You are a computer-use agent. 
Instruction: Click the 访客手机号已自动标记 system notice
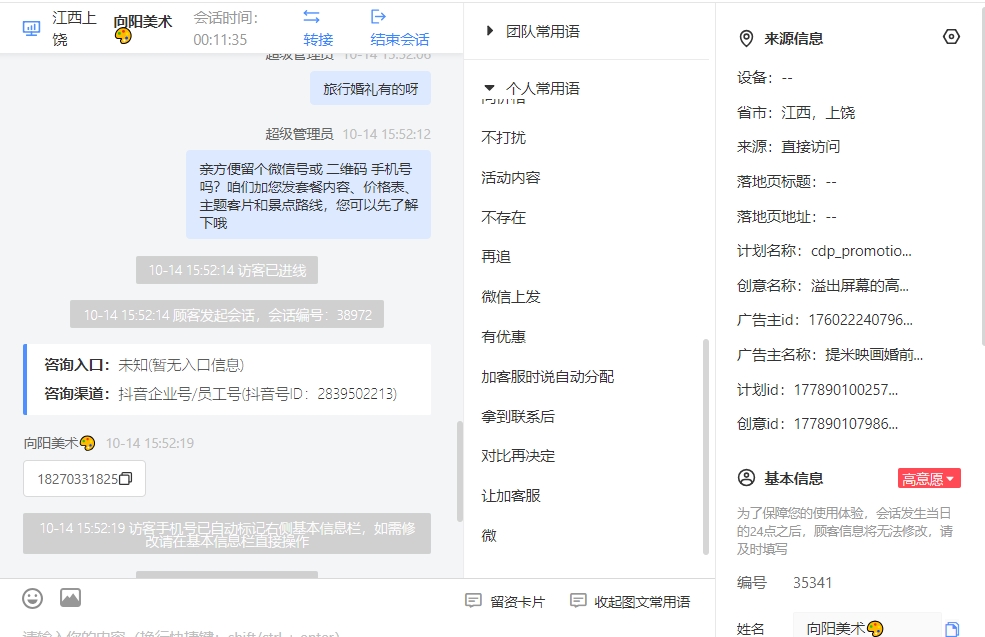tap(227, 534)
